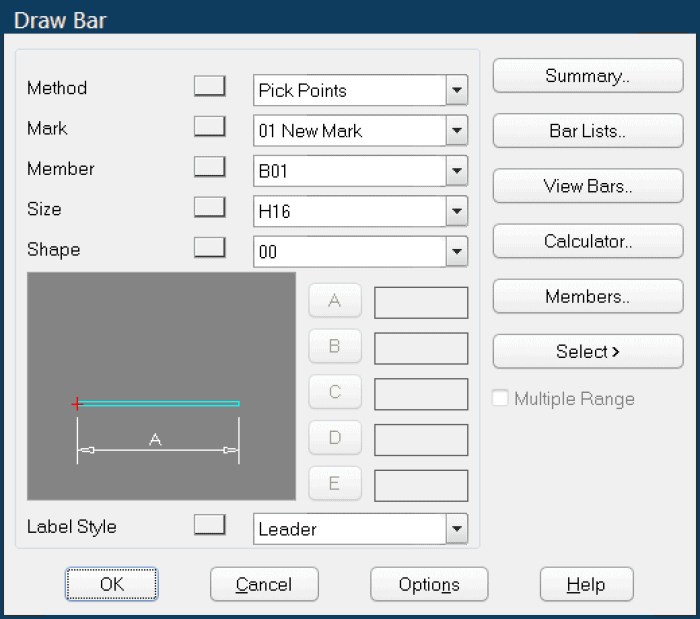Screen dimensions: 700x619
Task: Click the Select > button
Action: [587, 352]
